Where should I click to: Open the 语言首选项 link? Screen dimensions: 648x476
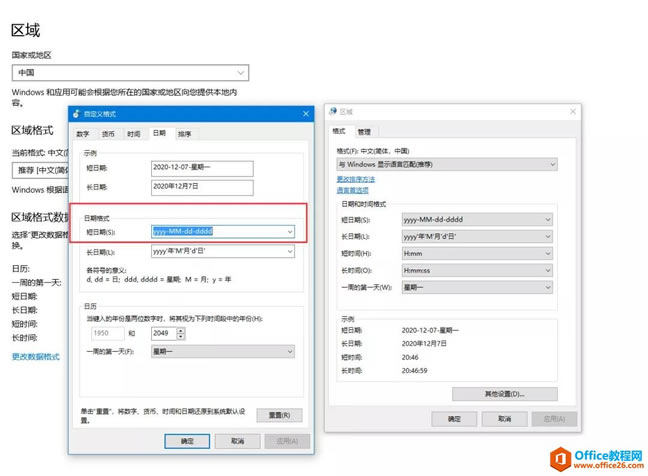(352, 190)
